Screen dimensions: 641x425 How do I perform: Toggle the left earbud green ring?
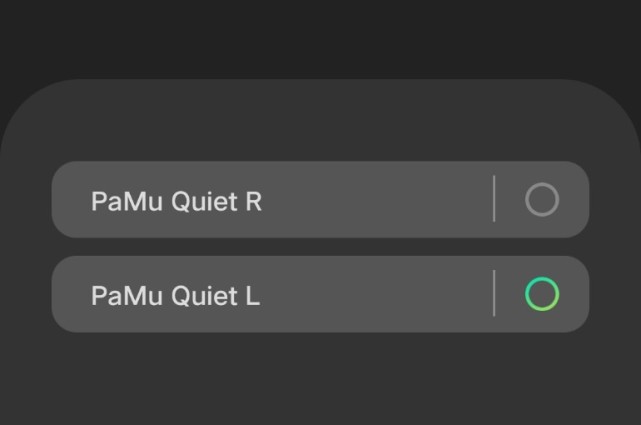tap(541, 295)
